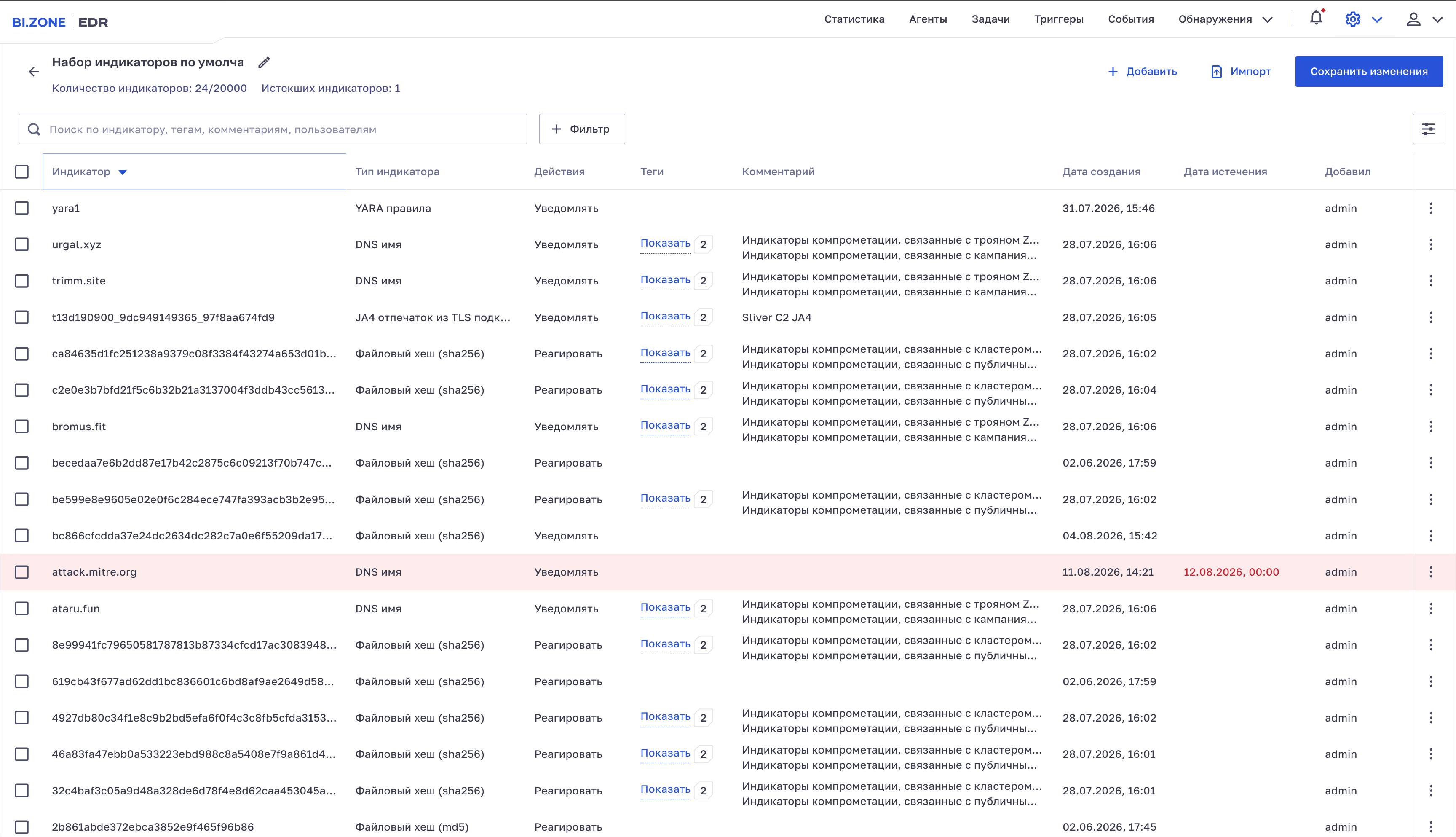Click the BI.ZONE EDR logo
1456x837 pixels.
[x=60, y=22]
